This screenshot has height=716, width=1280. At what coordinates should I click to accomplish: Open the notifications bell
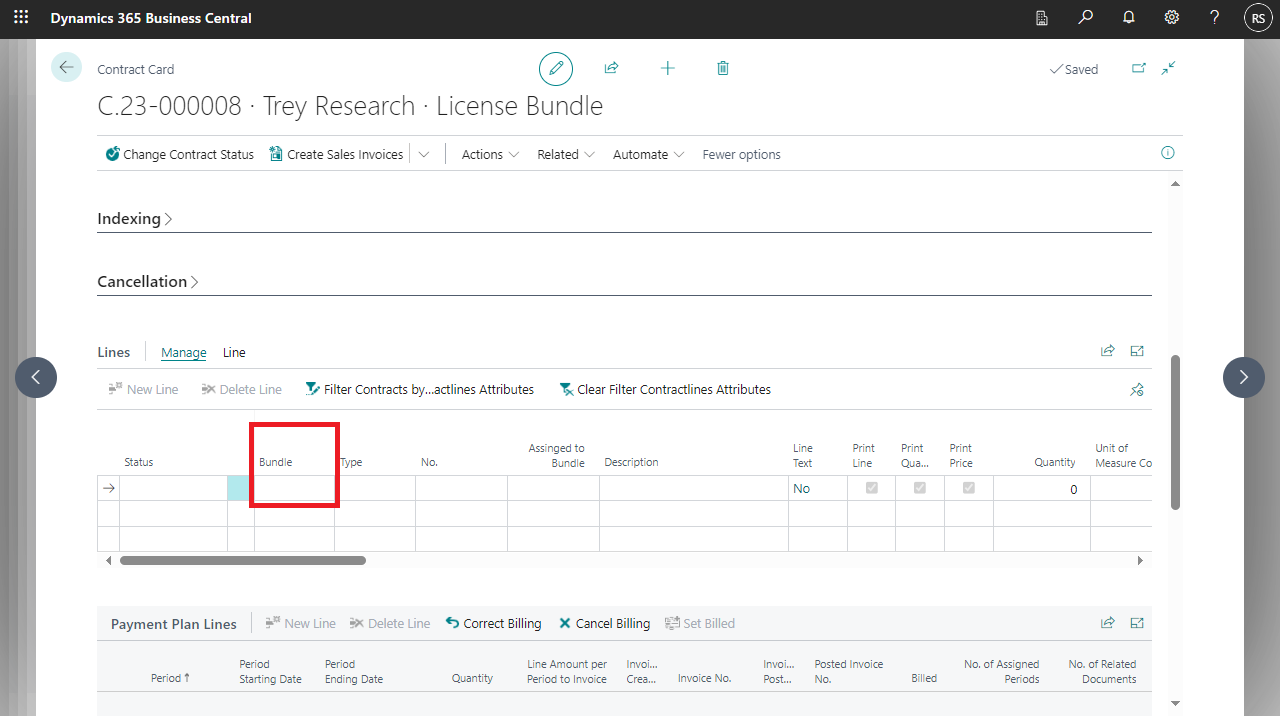1128,18
